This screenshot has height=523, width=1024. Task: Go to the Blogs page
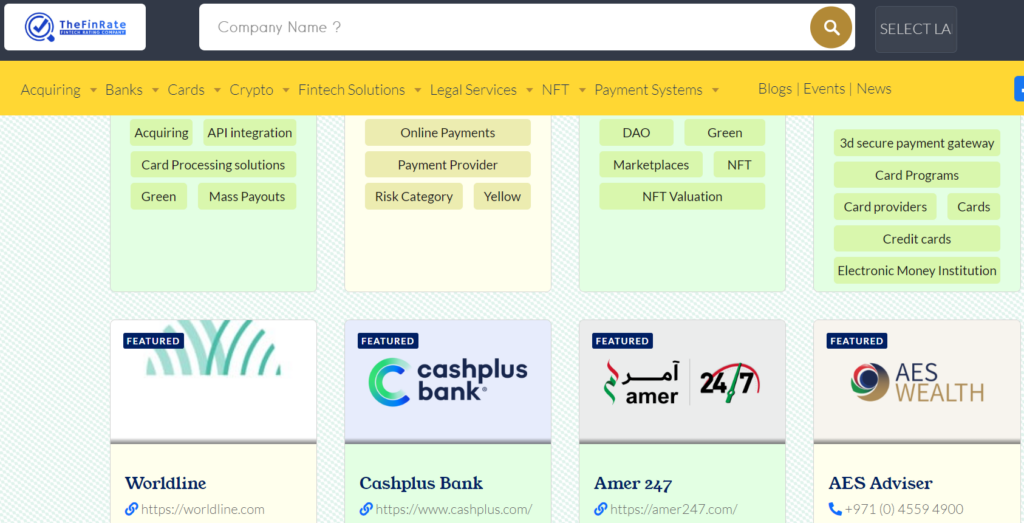pyautogui.click(x=775, y=89)
